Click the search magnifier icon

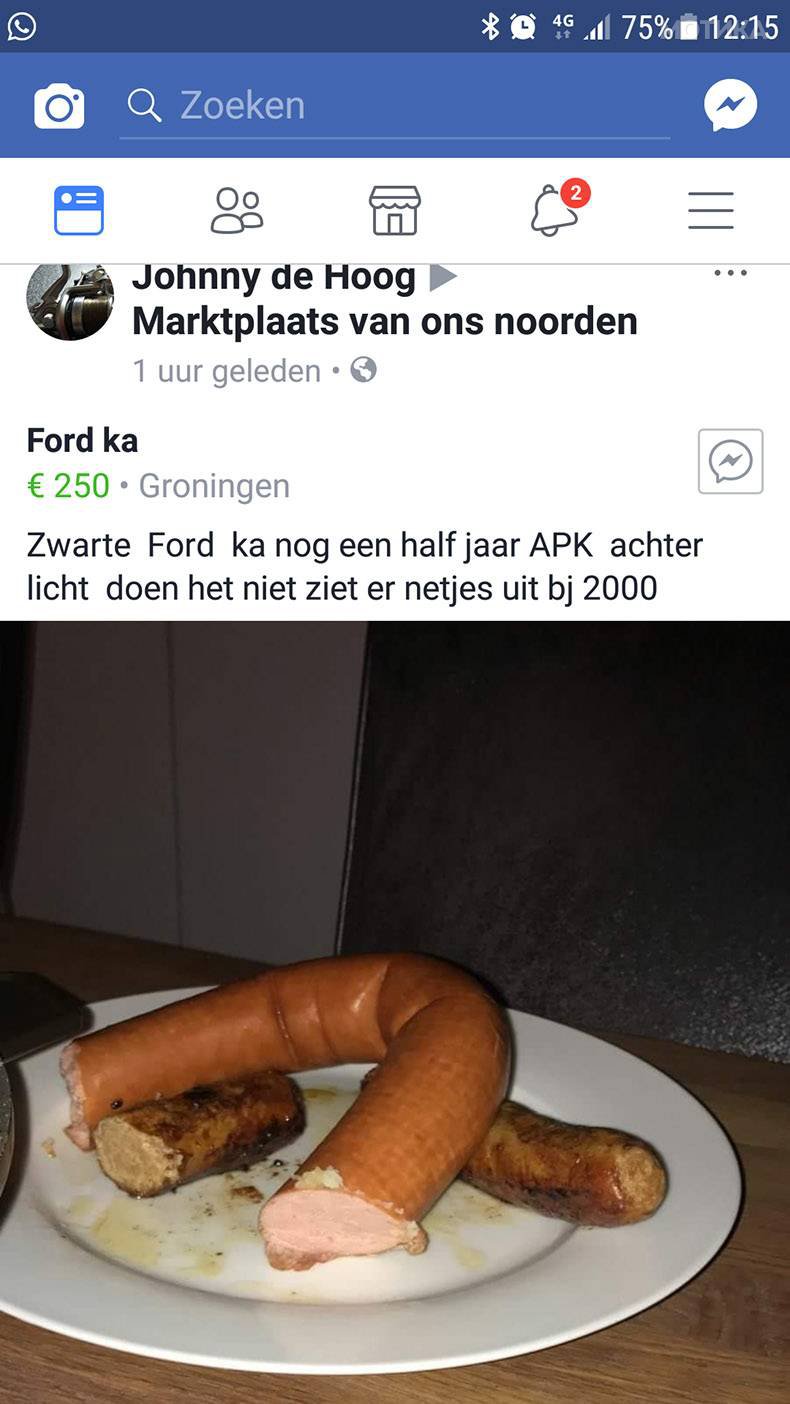point(145,105)
